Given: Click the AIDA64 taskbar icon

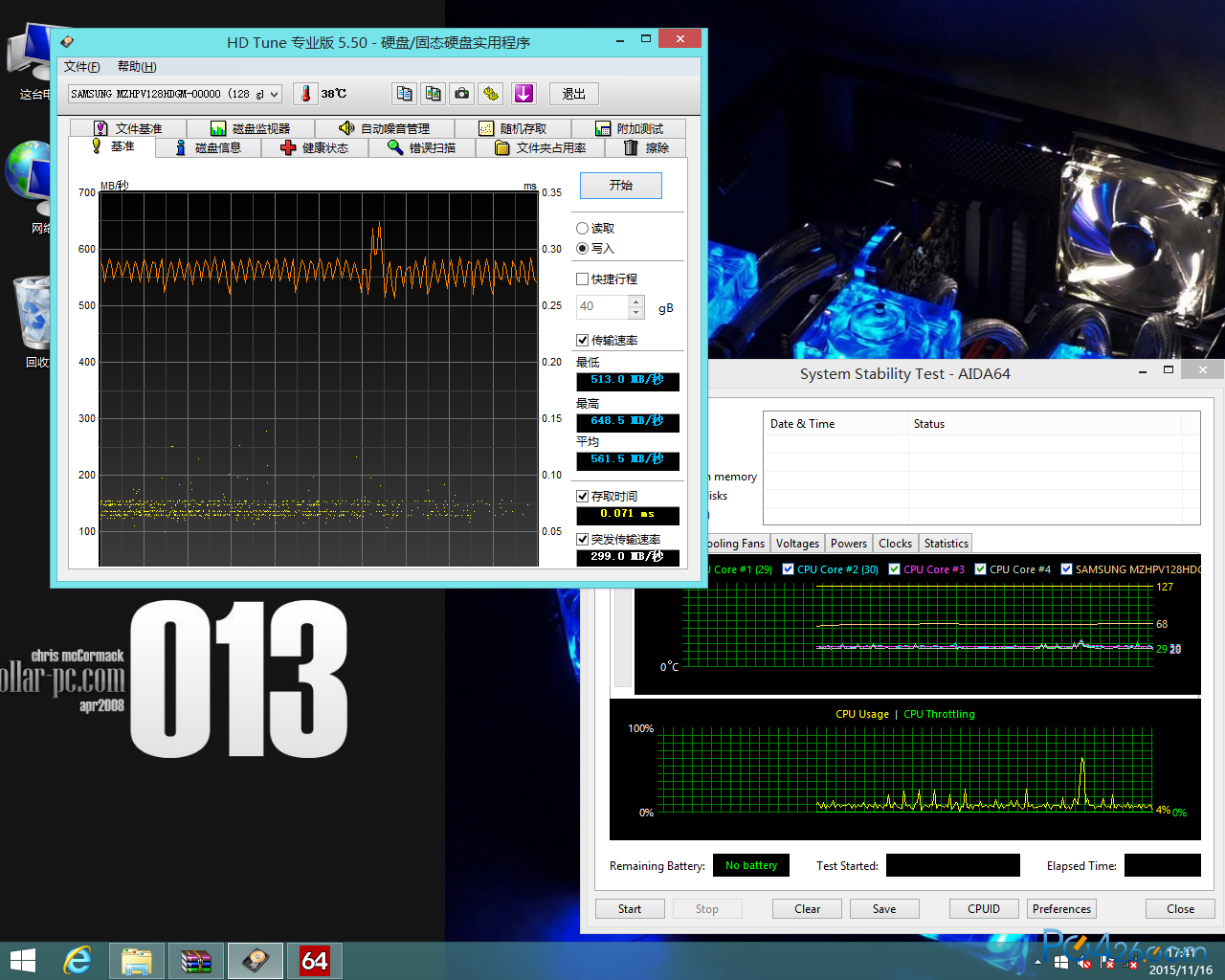Looking at the screenshot, I should point(314,961).
